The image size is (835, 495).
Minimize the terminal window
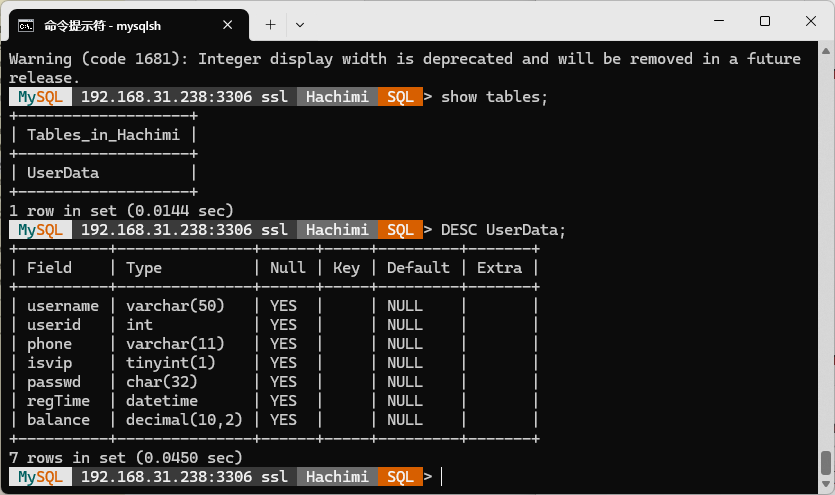718,21
